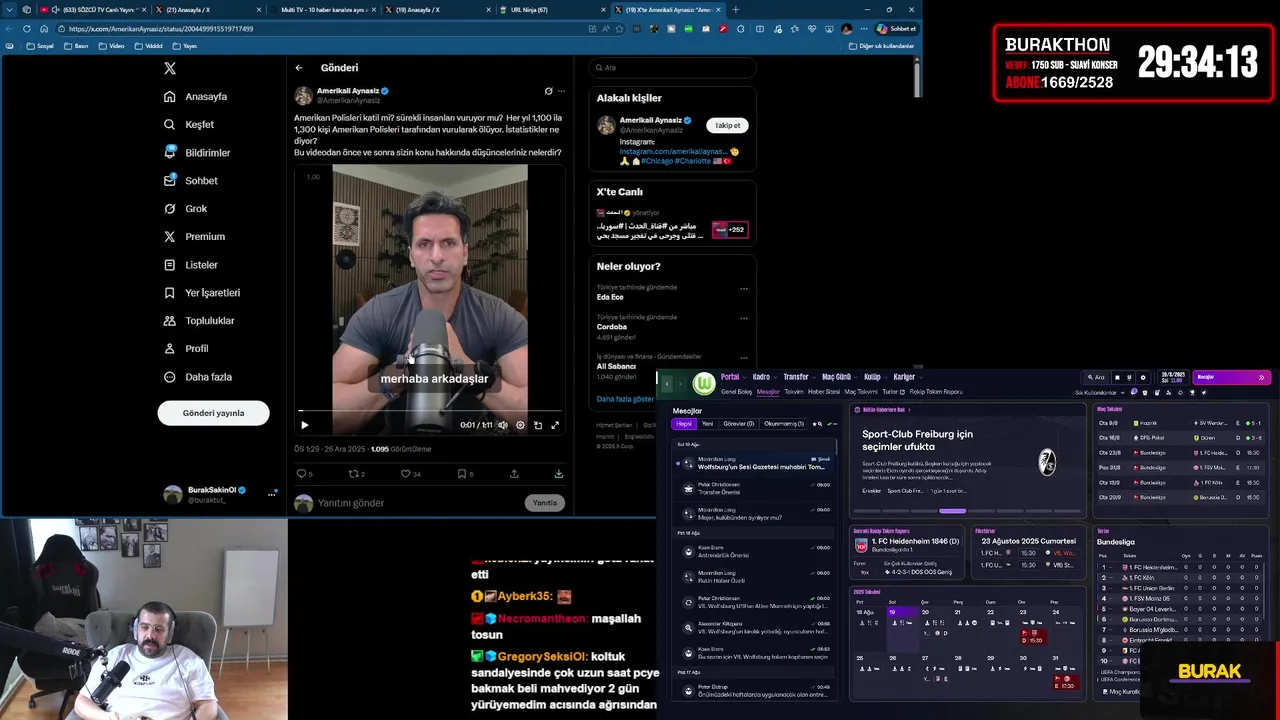This screenshot has height=720, width=1280.
Task: Open Sohbet messages in the X sidebar
Action: coord(190,181)
